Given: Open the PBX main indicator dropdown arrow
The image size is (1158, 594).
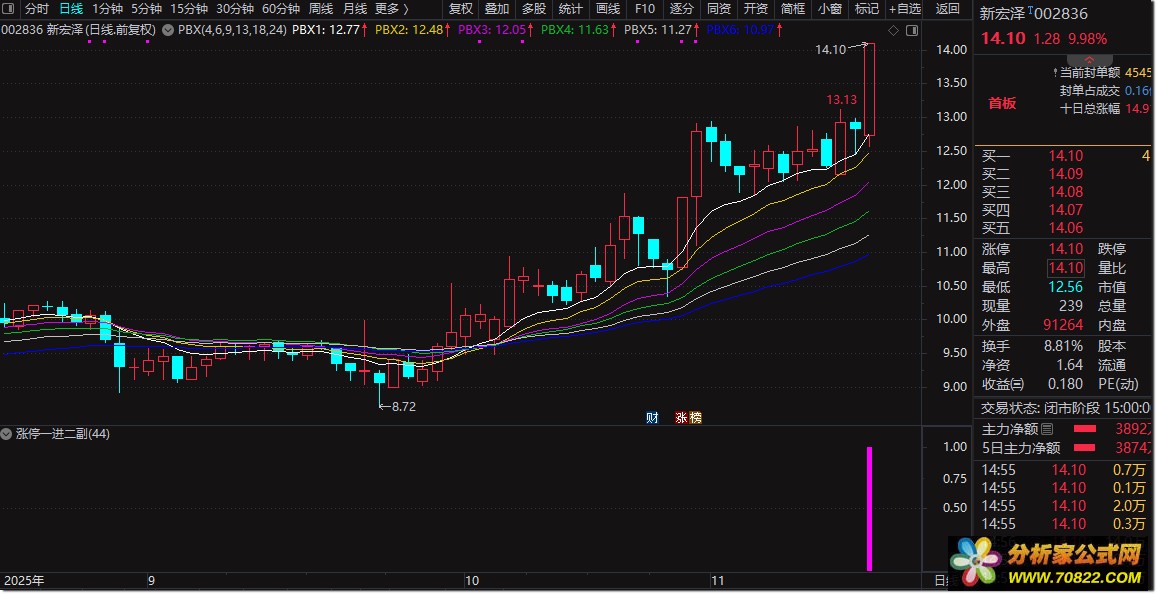Looking at the screenshot, I should click(166, 30).
